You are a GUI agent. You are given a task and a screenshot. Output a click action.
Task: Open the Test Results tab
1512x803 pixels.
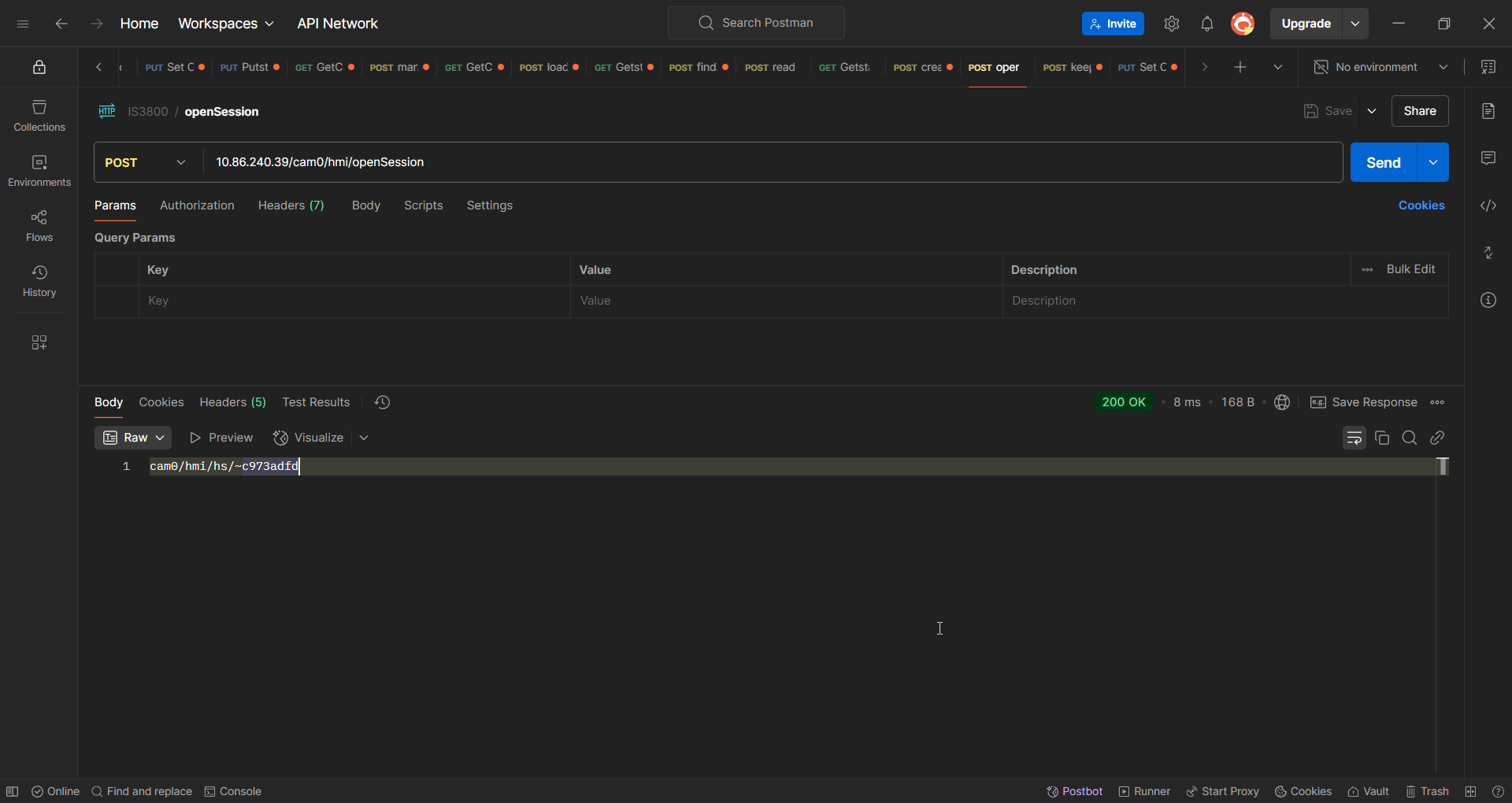[315, 402]
